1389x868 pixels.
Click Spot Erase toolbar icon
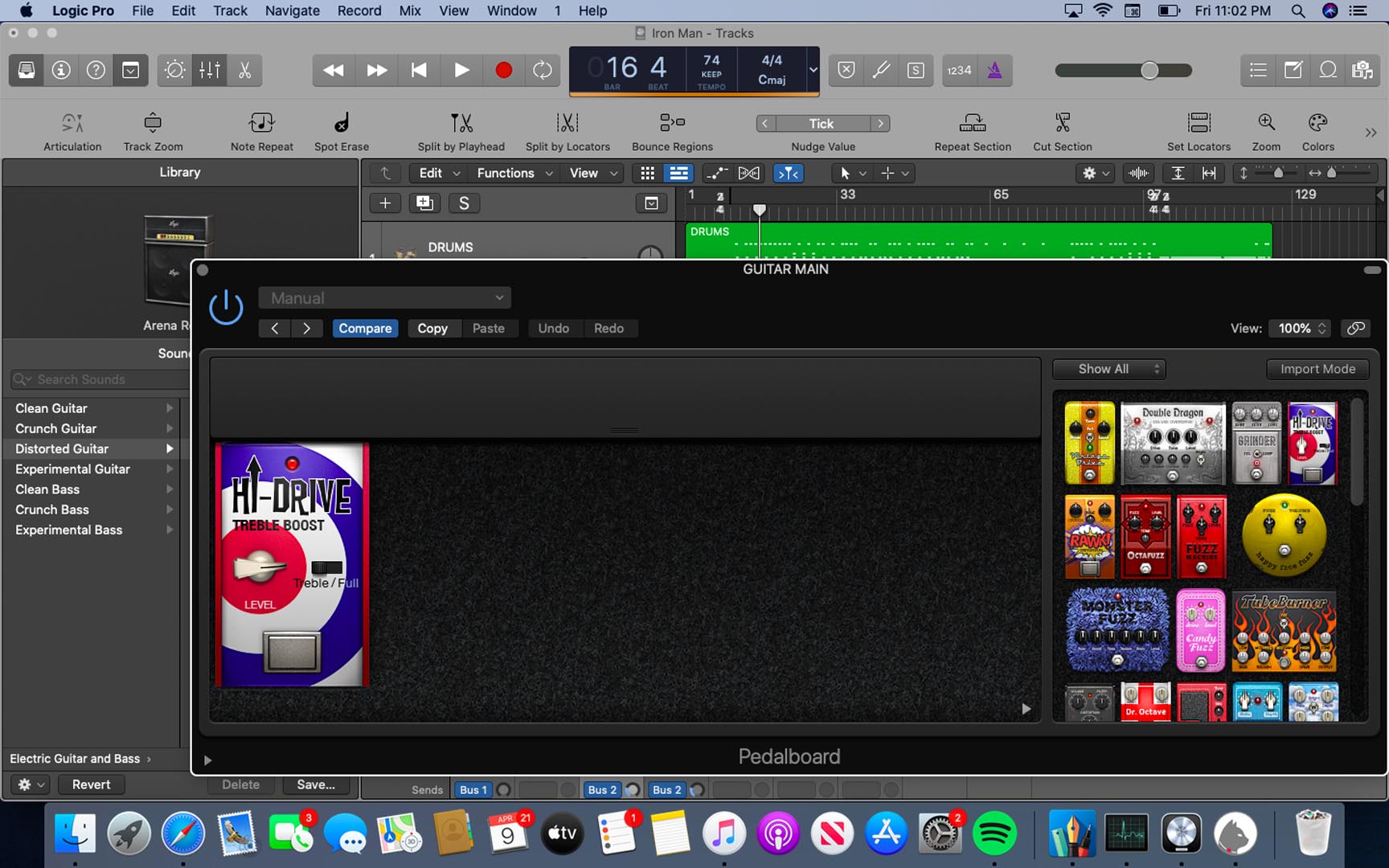pyautogui.click(x=342, y=123)
